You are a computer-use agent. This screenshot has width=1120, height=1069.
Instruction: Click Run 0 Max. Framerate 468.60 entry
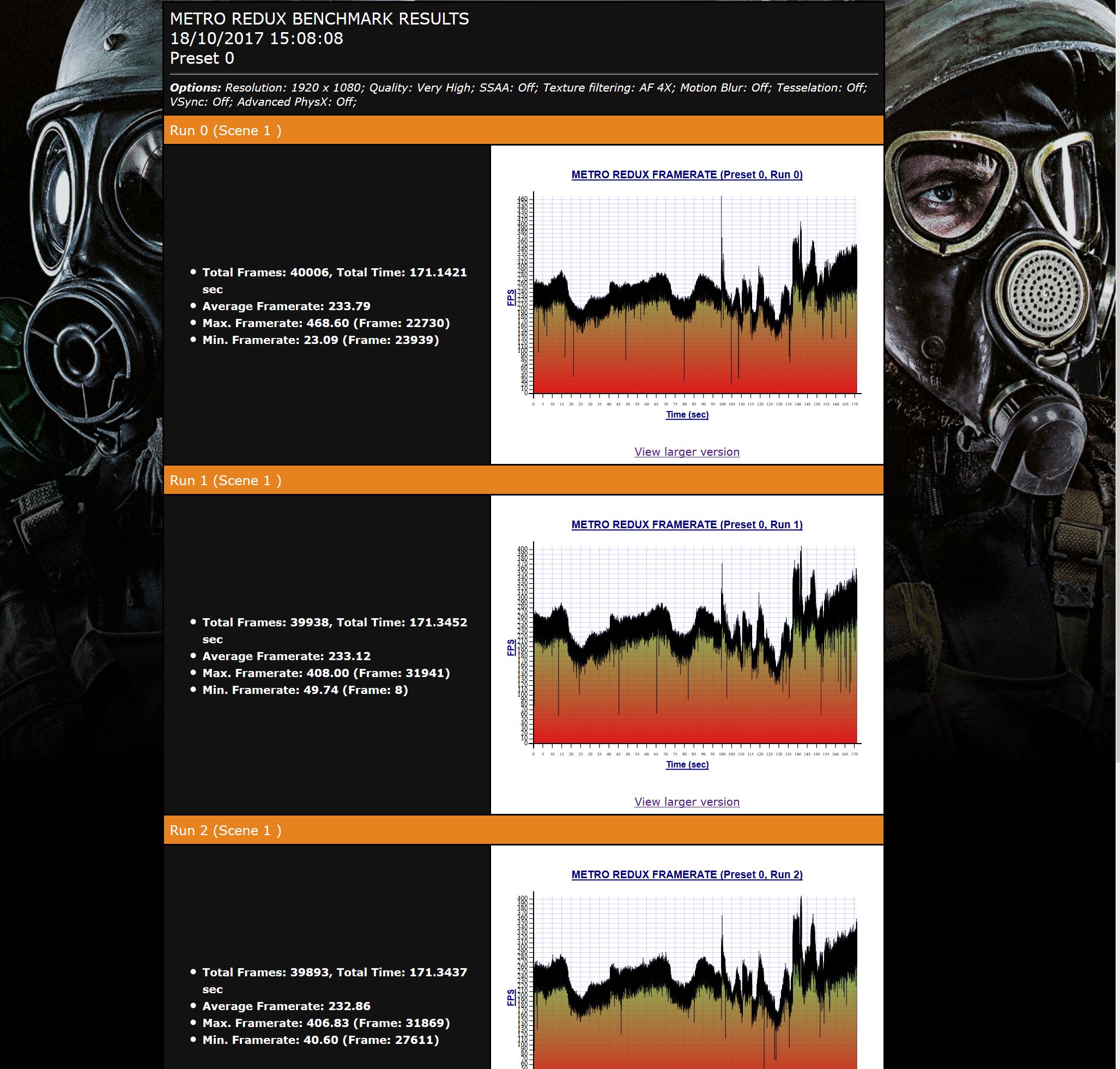click(x=326, y=323)
